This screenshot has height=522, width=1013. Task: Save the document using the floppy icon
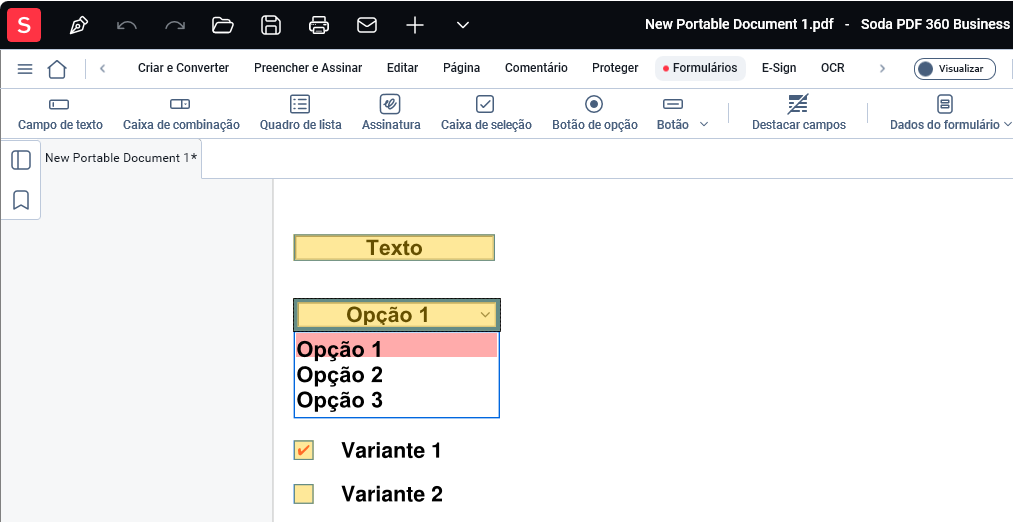point(271,25)
